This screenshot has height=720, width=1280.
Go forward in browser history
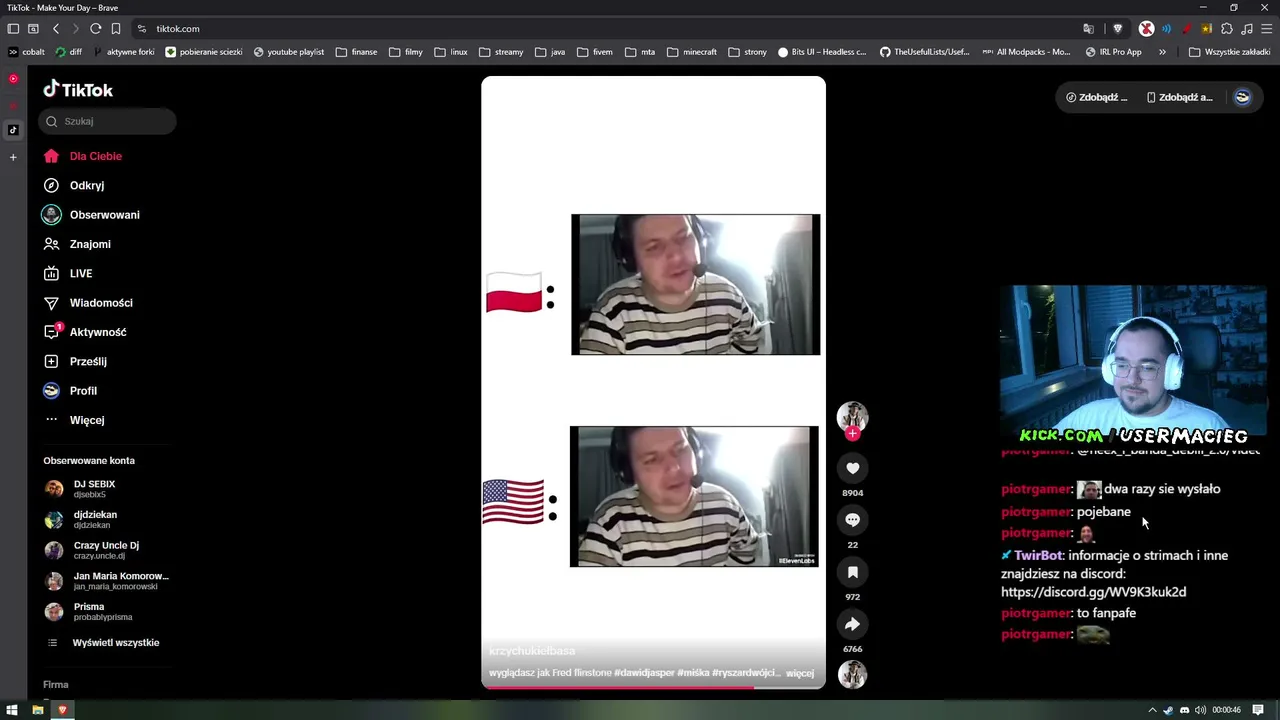(x=74, y=29)
